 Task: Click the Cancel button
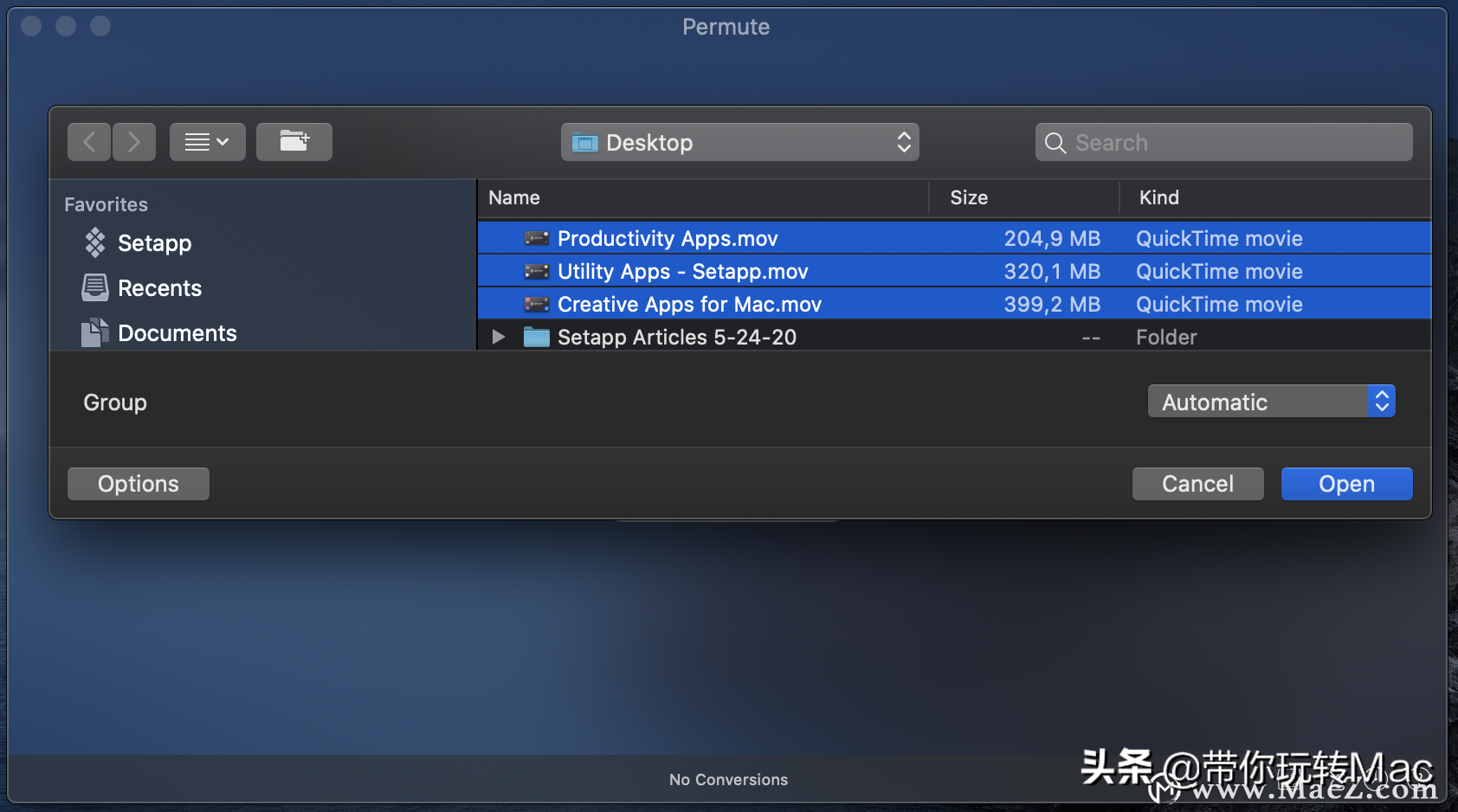[x=1198, y=484]
